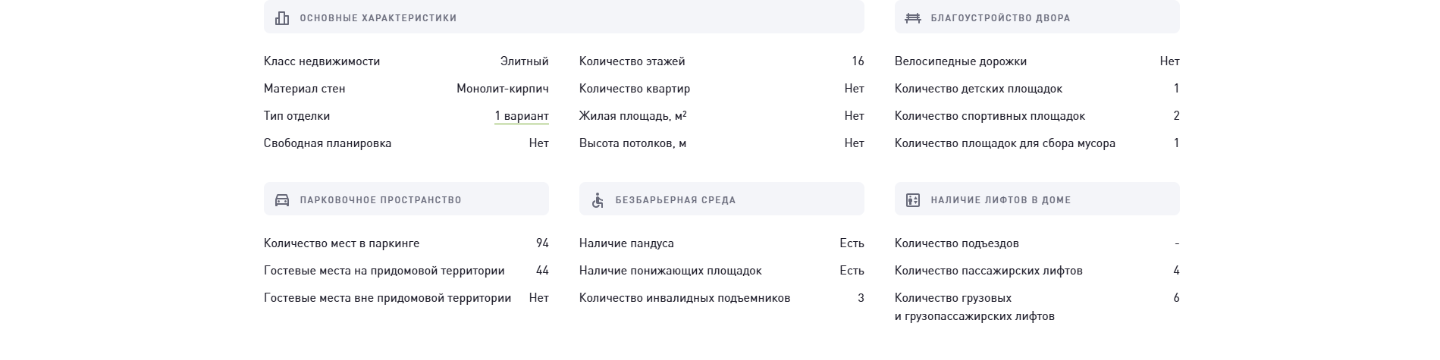Select the Безбарьерная среда section header
This screenshot has height=360, width=1440.
(721, 199)
